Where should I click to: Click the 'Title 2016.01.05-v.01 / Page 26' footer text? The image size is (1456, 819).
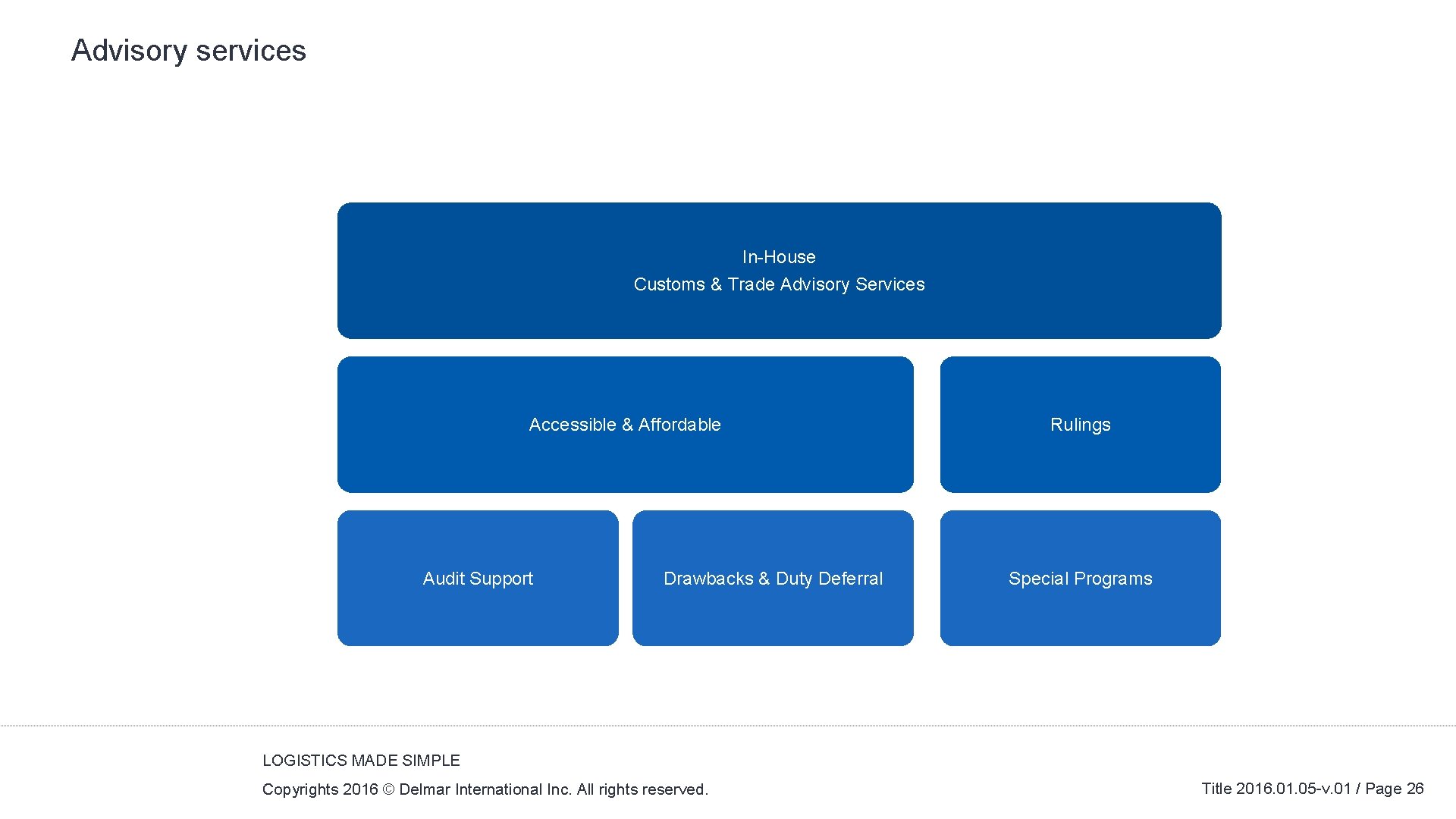(1313, 789)
